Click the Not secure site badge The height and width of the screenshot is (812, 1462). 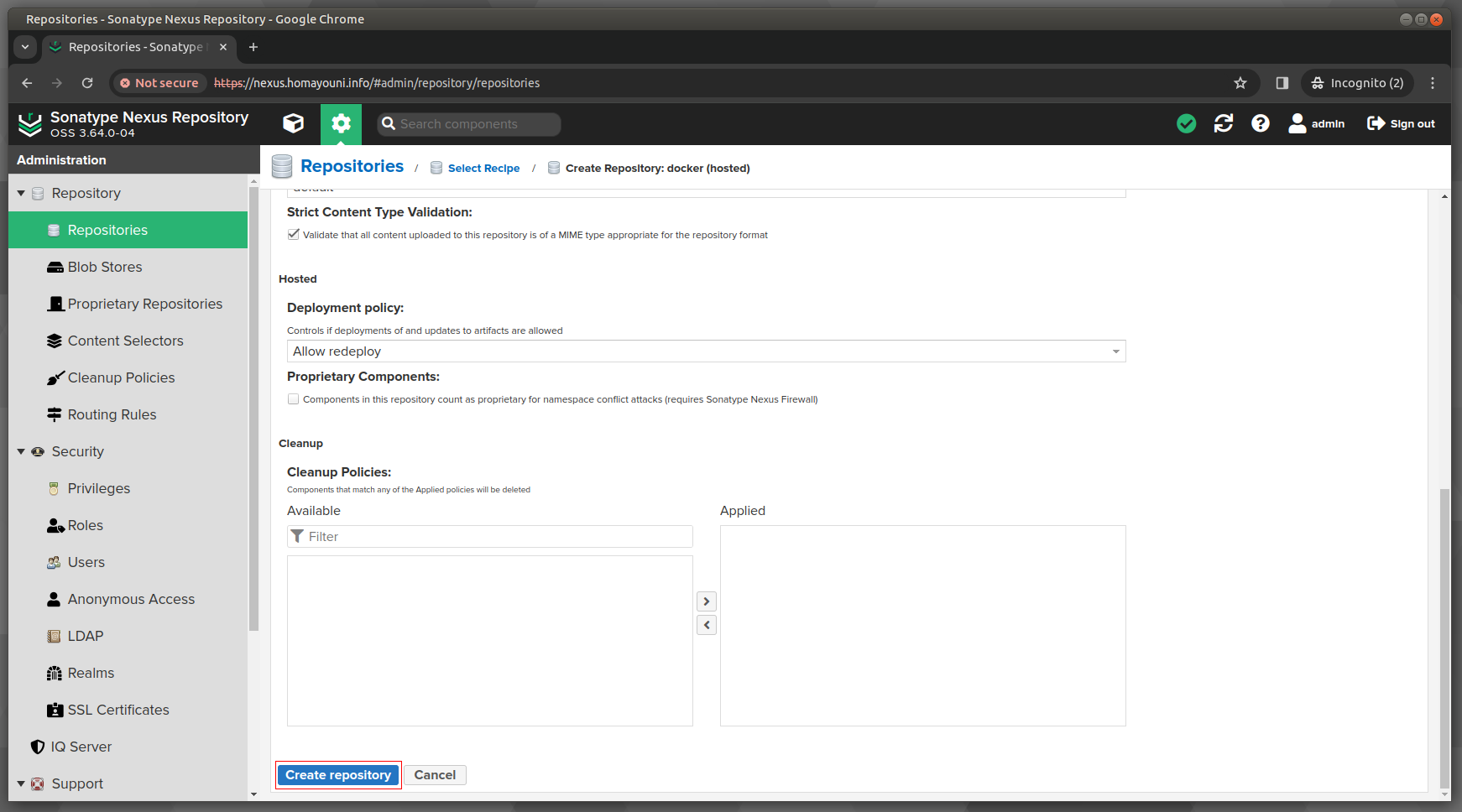click(159, 83)
